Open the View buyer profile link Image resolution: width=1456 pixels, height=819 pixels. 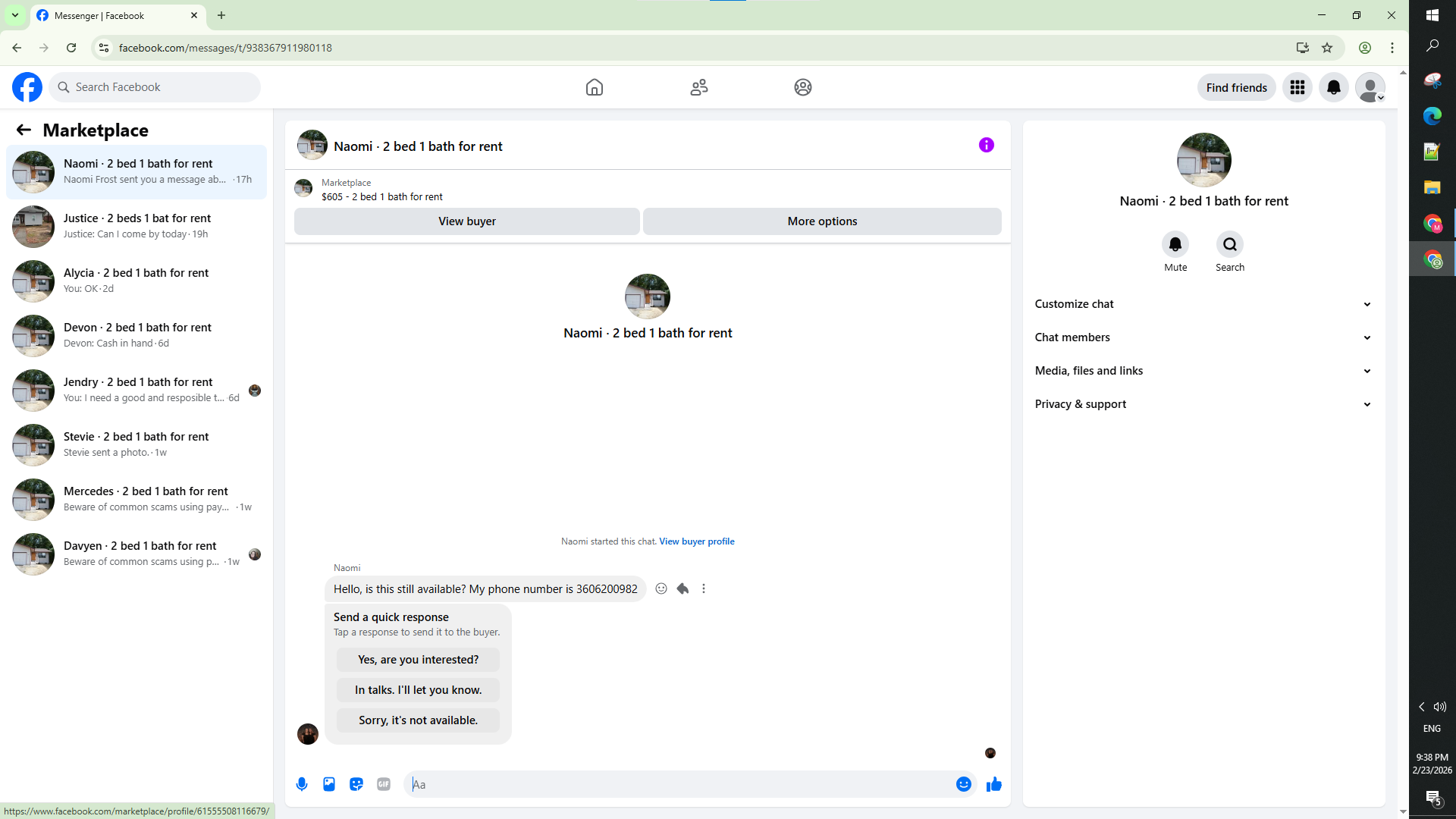click(x=697, y=541)
